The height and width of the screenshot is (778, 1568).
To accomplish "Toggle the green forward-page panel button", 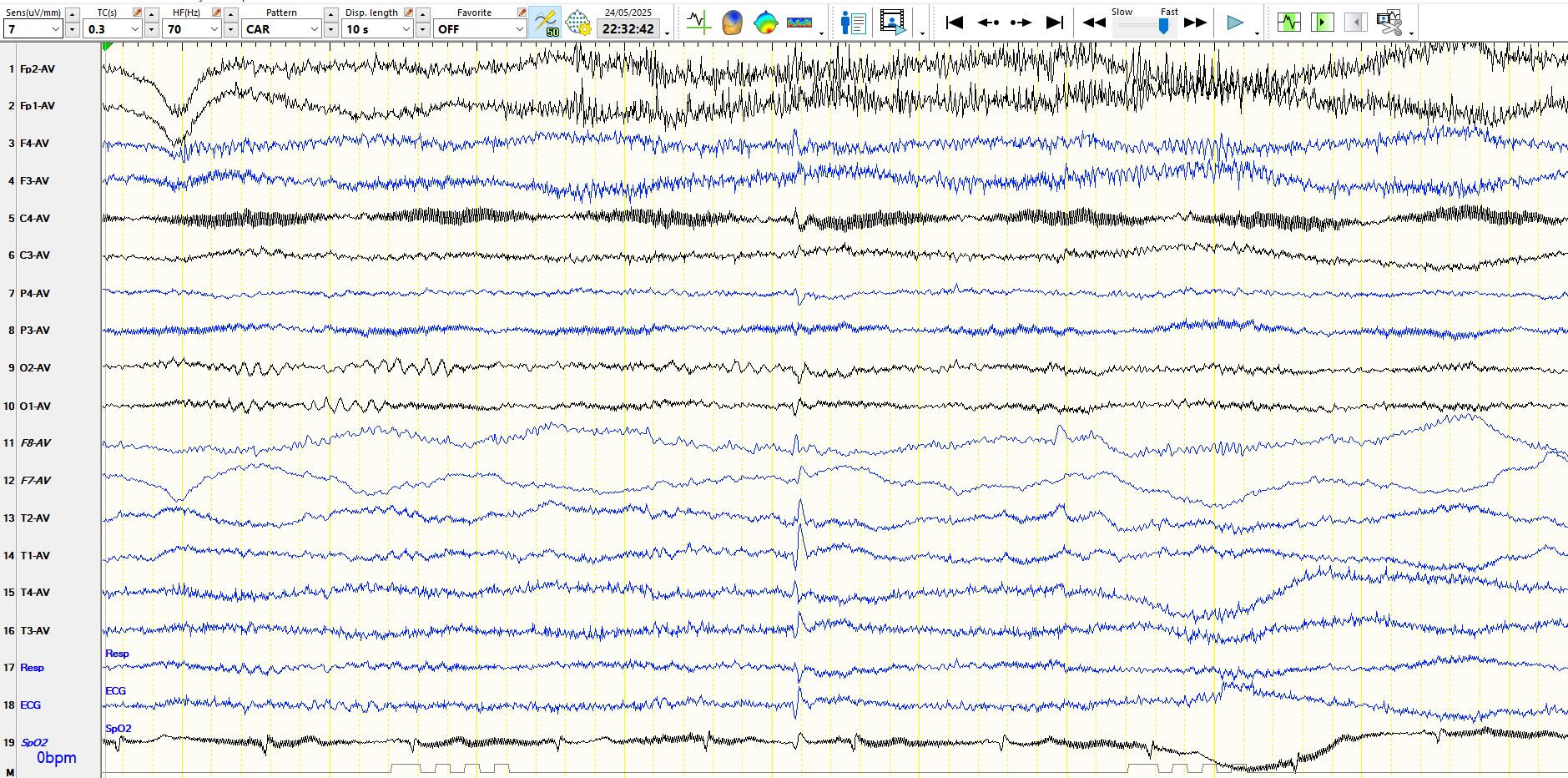I will [x=1322, y=23].
